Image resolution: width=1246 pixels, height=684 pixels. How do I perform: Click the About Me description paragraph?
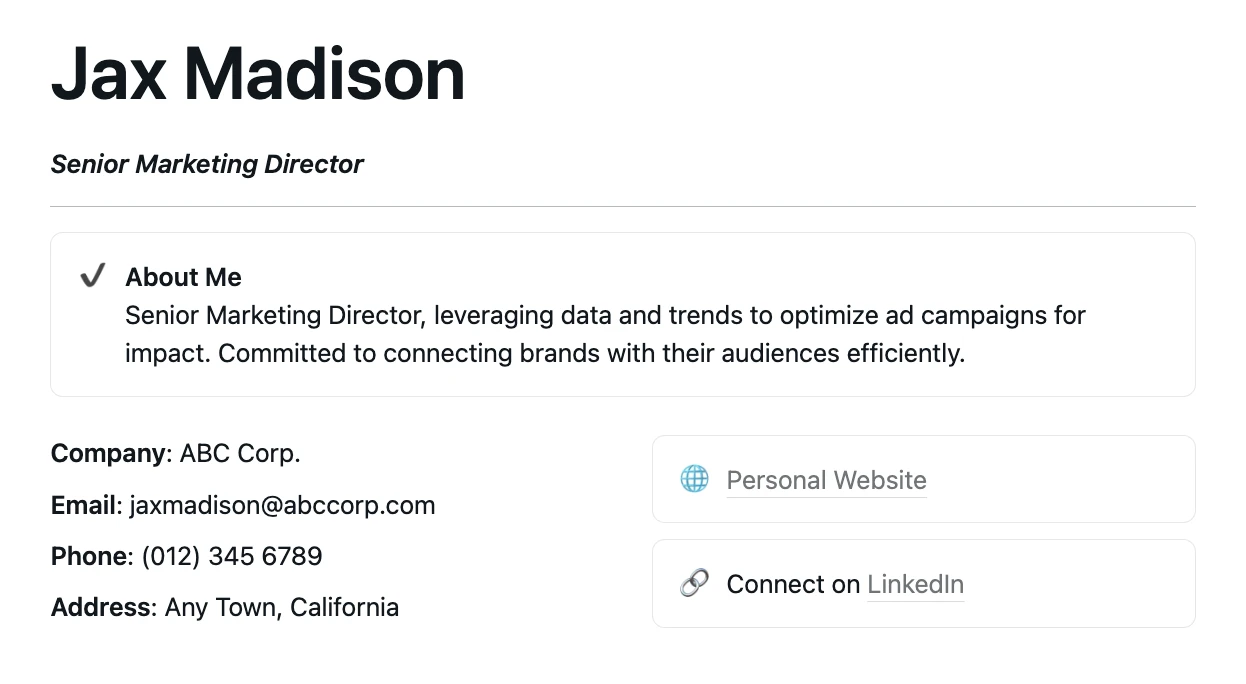[x=605, y=334]
